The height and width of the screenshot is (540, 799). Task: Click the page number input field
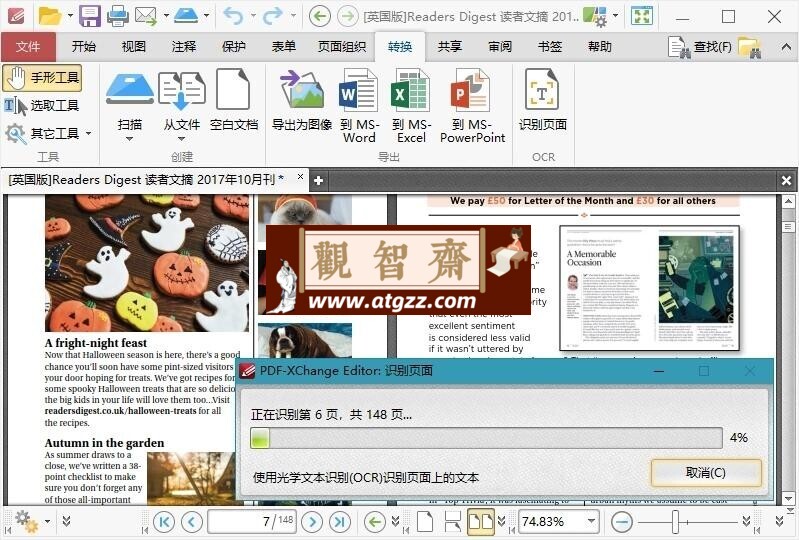pyautogui.click(x=252, y=522)
